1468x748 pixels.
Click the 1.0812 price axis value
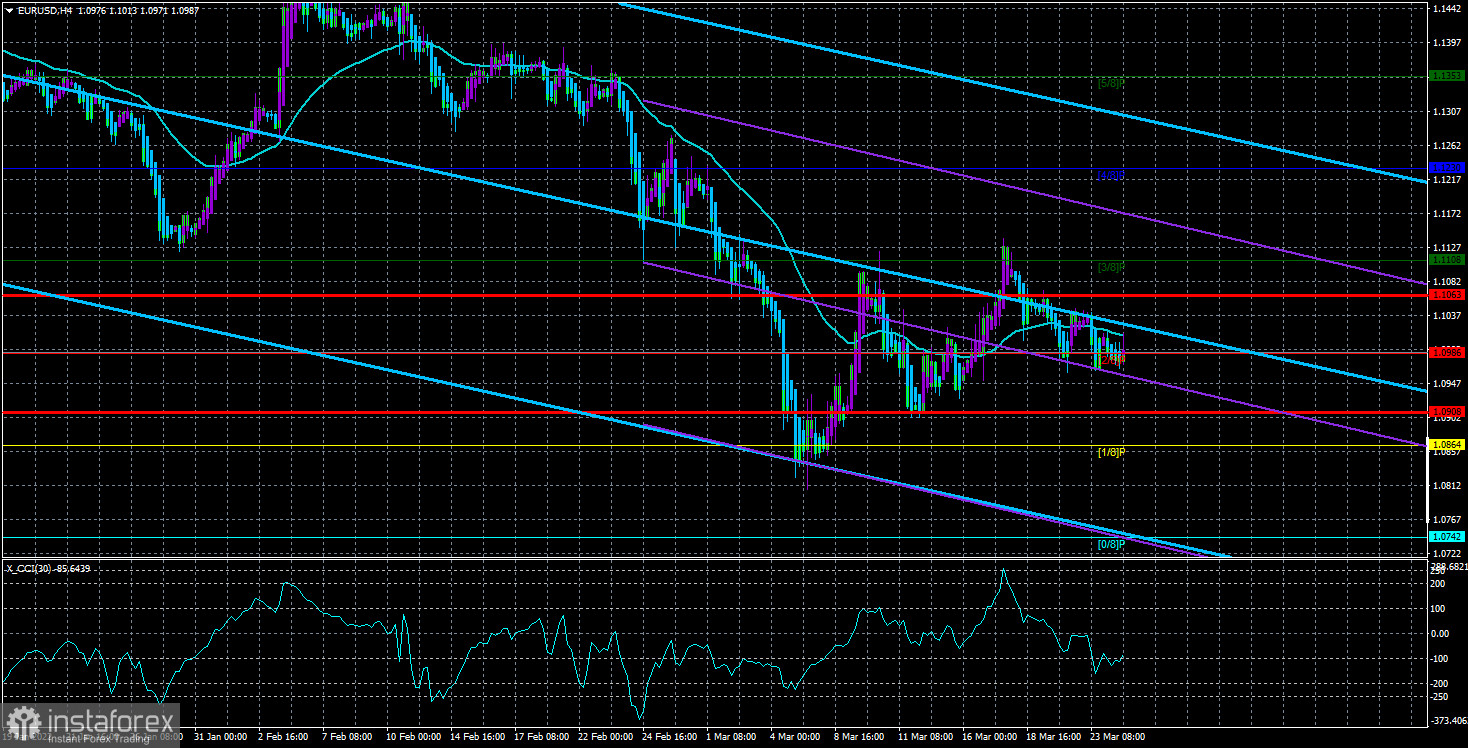tap(1447, 486)
